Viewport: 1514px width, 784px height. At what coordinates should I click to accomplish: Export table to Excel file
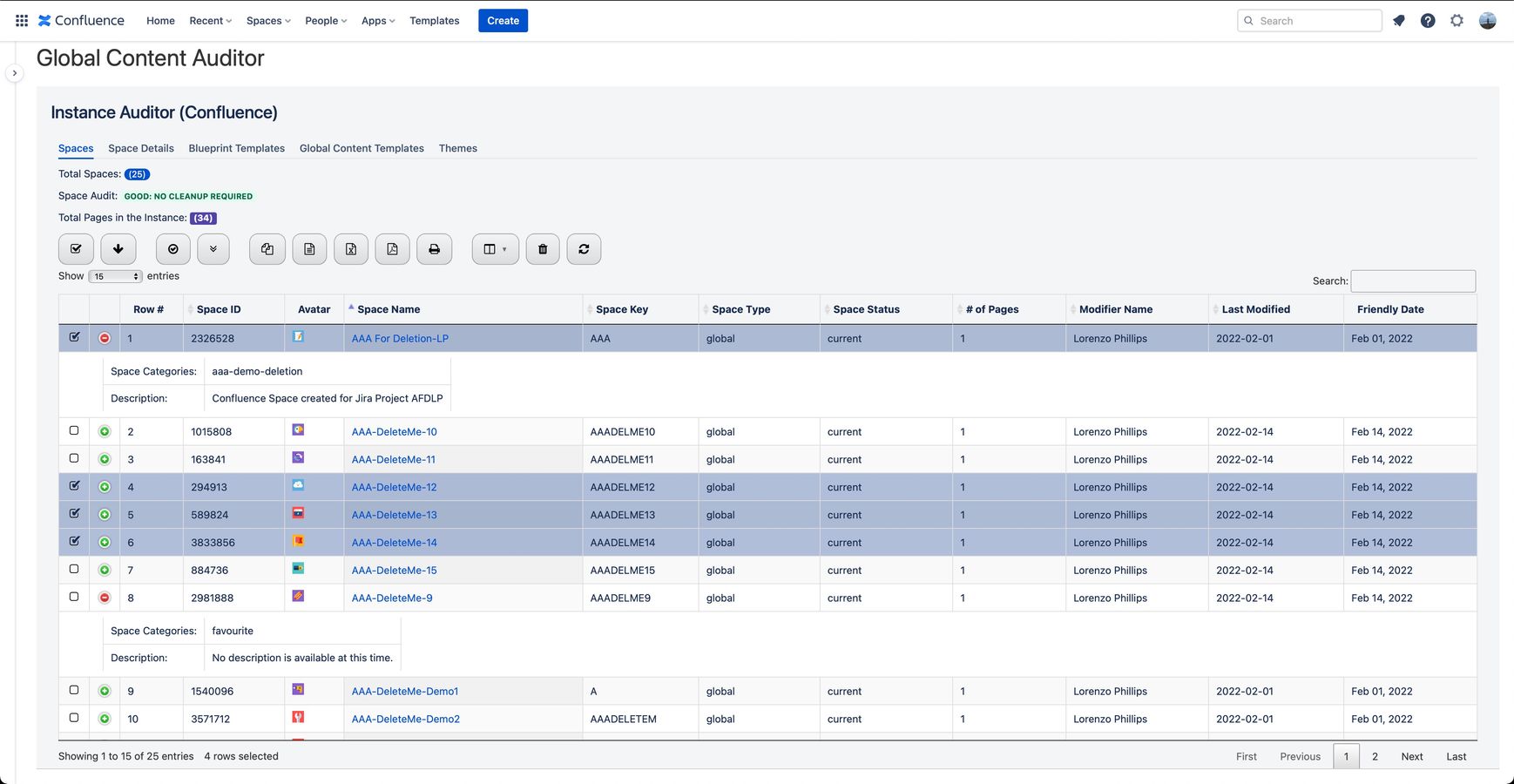coord(351,249)
